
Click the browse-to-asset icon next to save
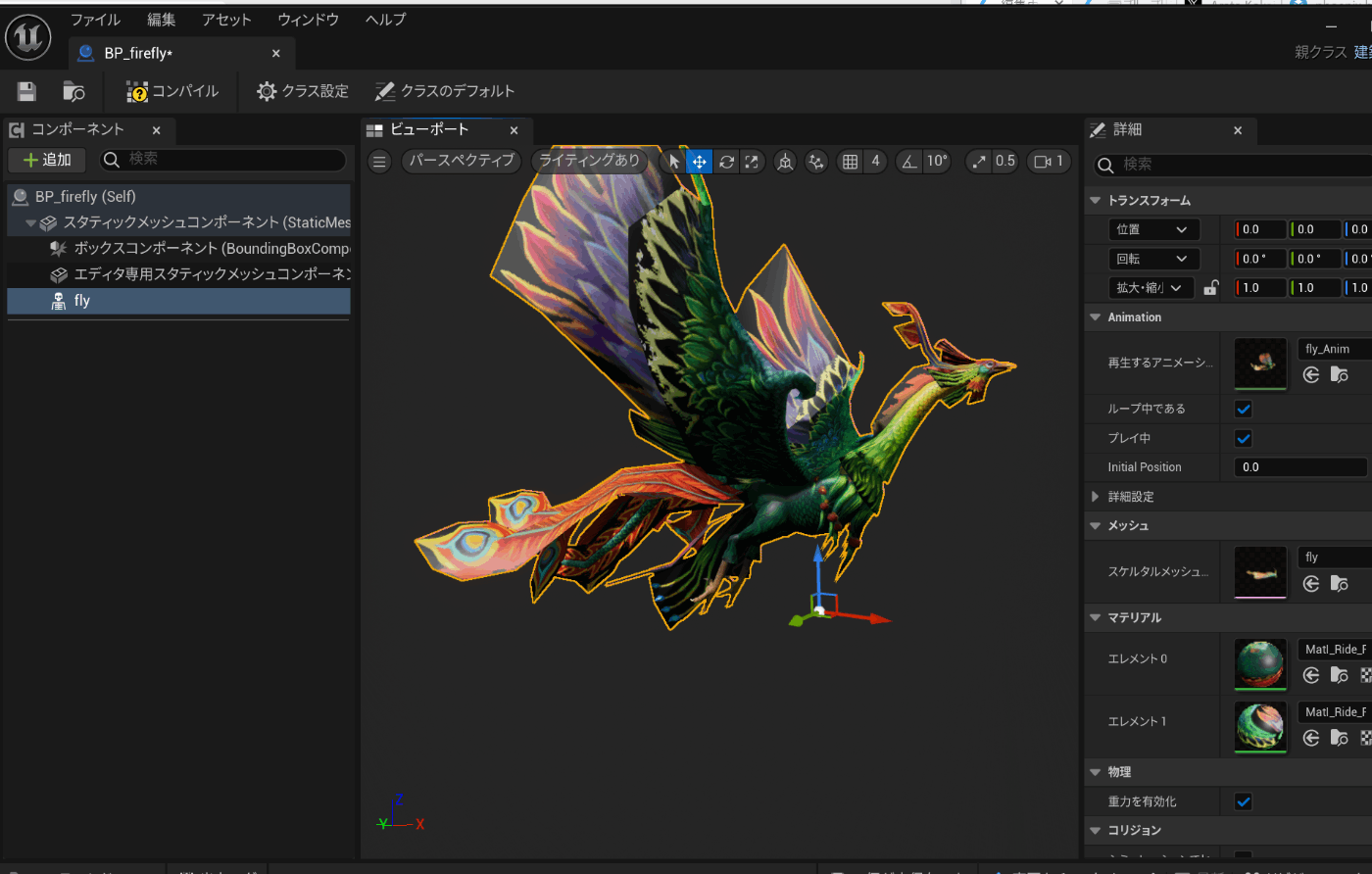(x=73, y=91)
